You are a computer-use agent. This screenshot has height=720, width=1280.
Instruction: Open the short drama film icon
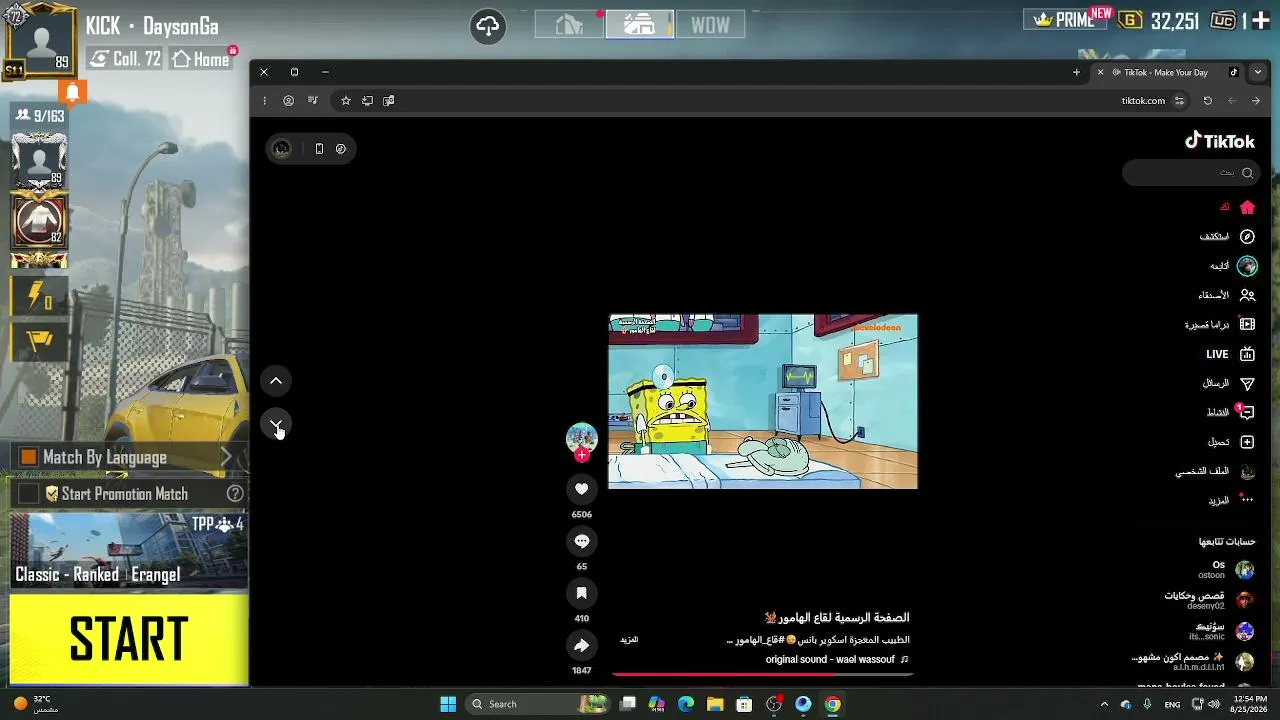(1247, 324)
